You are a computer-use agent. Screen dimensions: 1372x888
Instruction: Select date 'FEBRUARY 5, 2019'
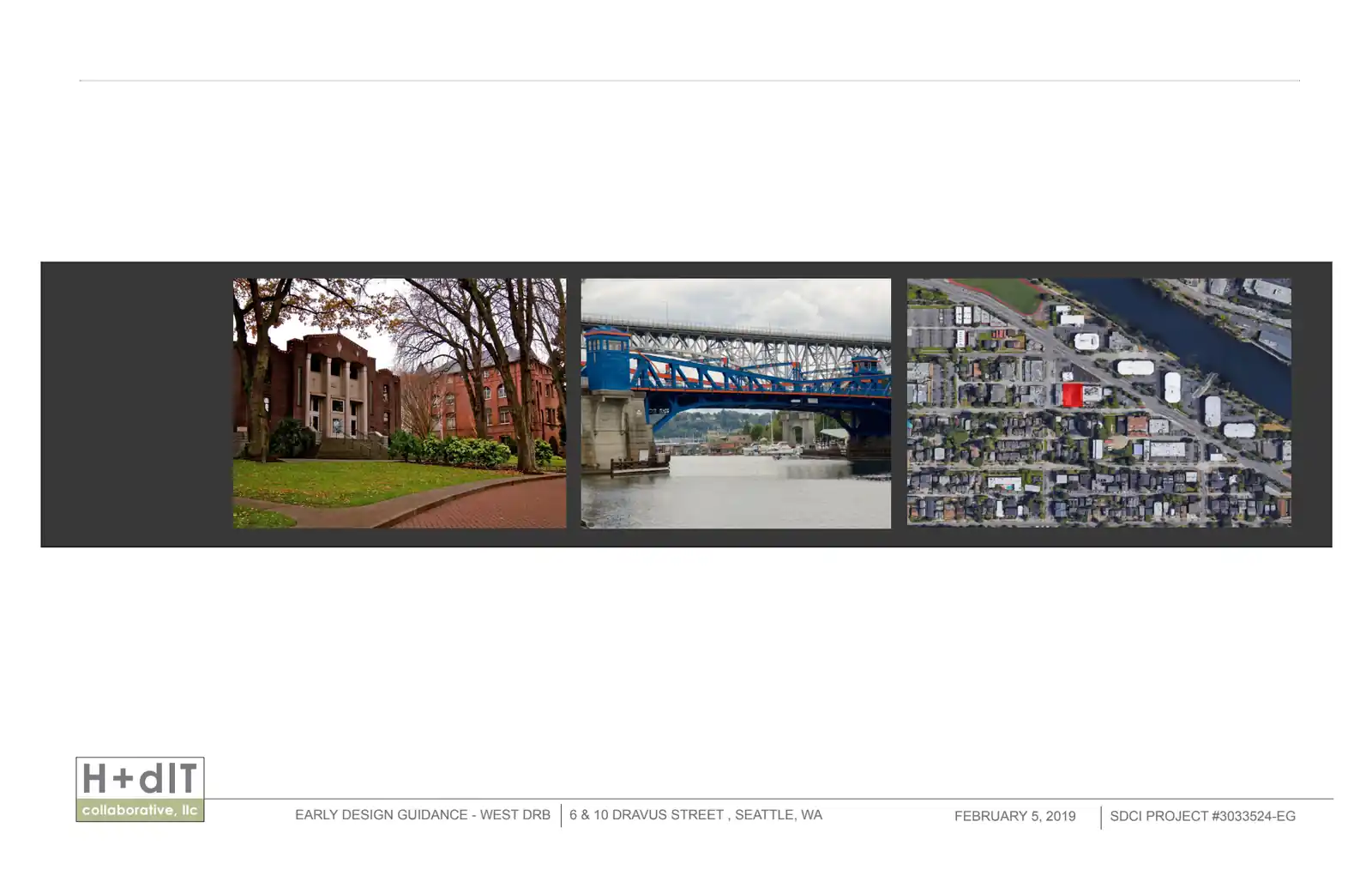(1014, 816)
